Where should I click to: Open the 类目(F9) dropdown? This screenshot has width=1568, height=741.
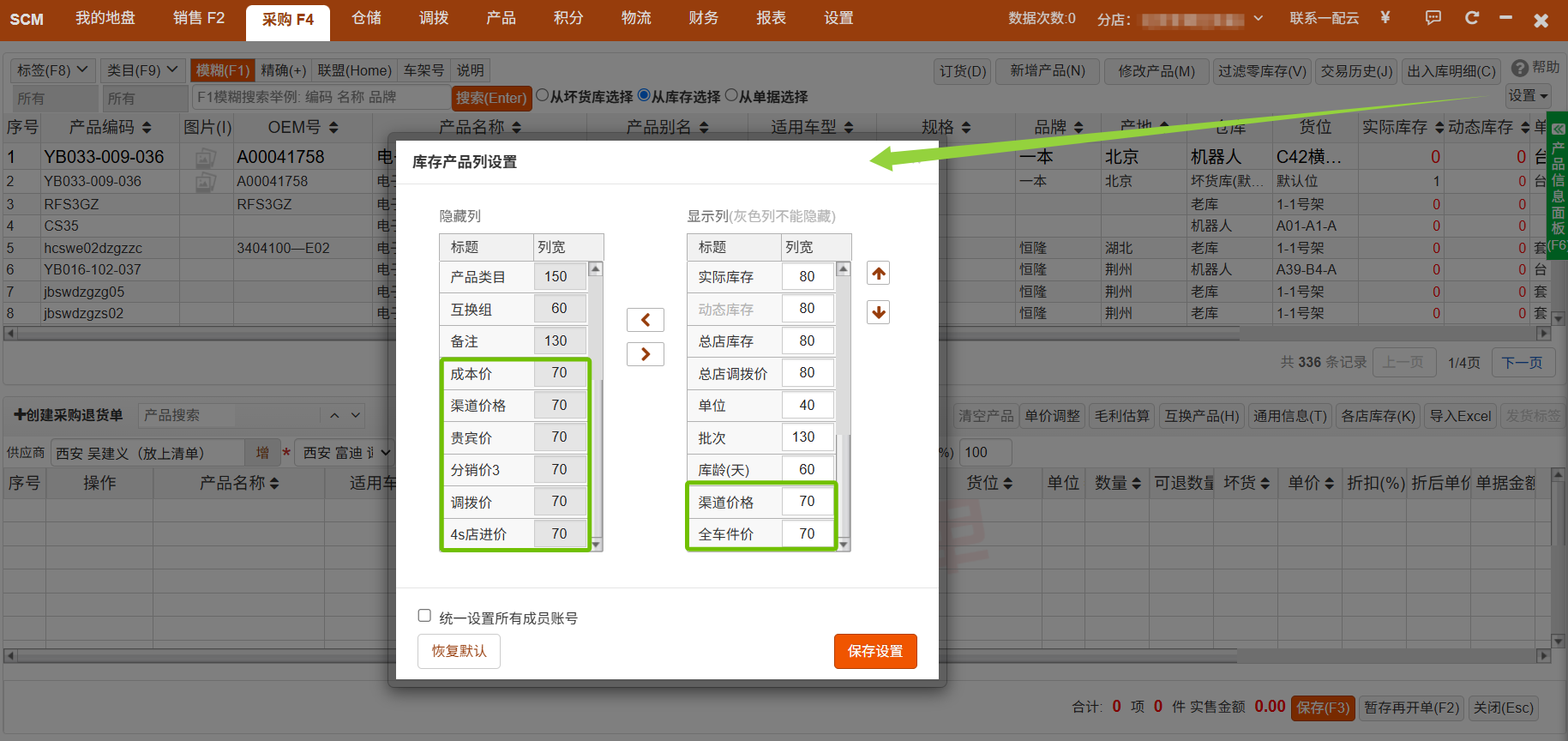pos(143,69)
